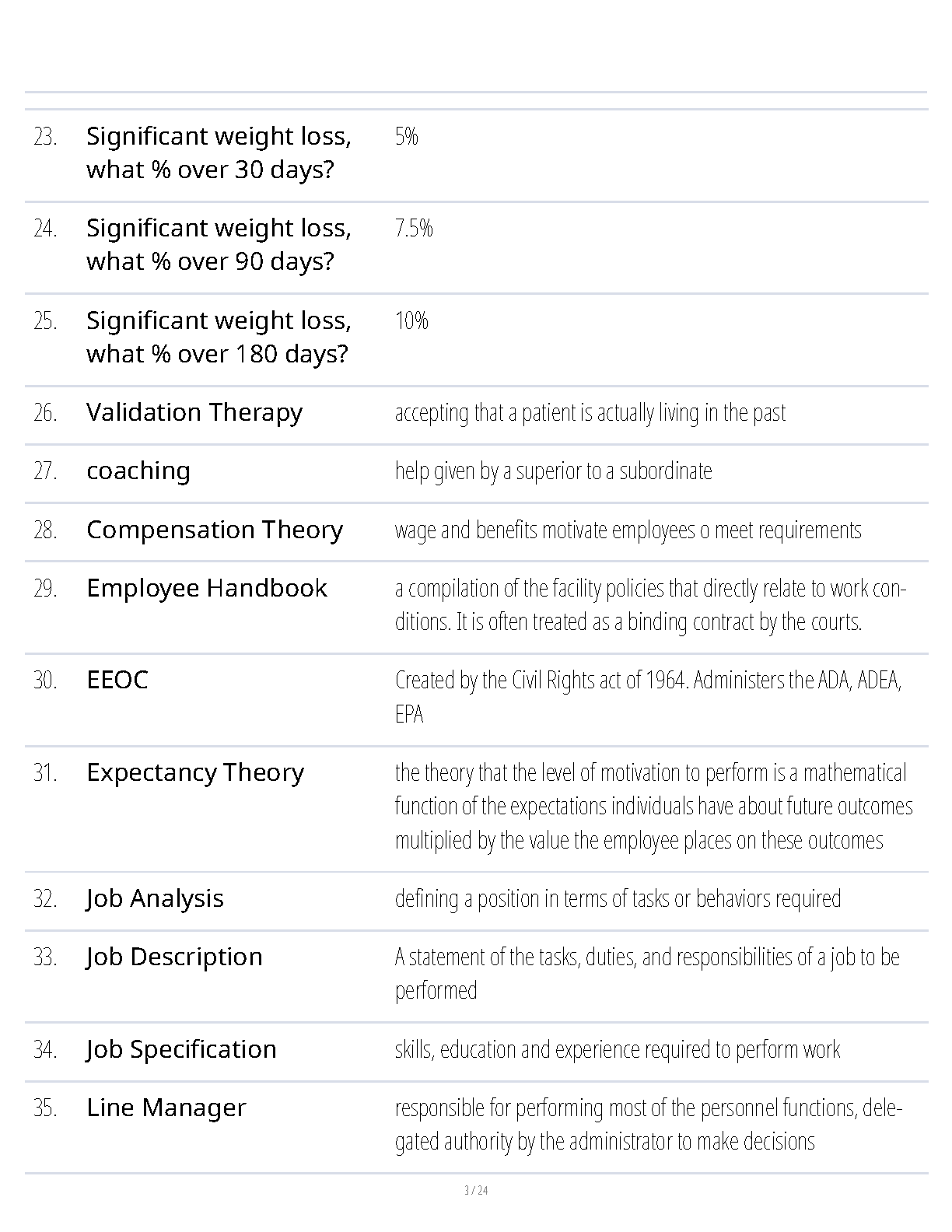Select definition 'accepting that a patient is actually living'
The height and width of the screenshot is (1232, 952).
tap(590, 413)
